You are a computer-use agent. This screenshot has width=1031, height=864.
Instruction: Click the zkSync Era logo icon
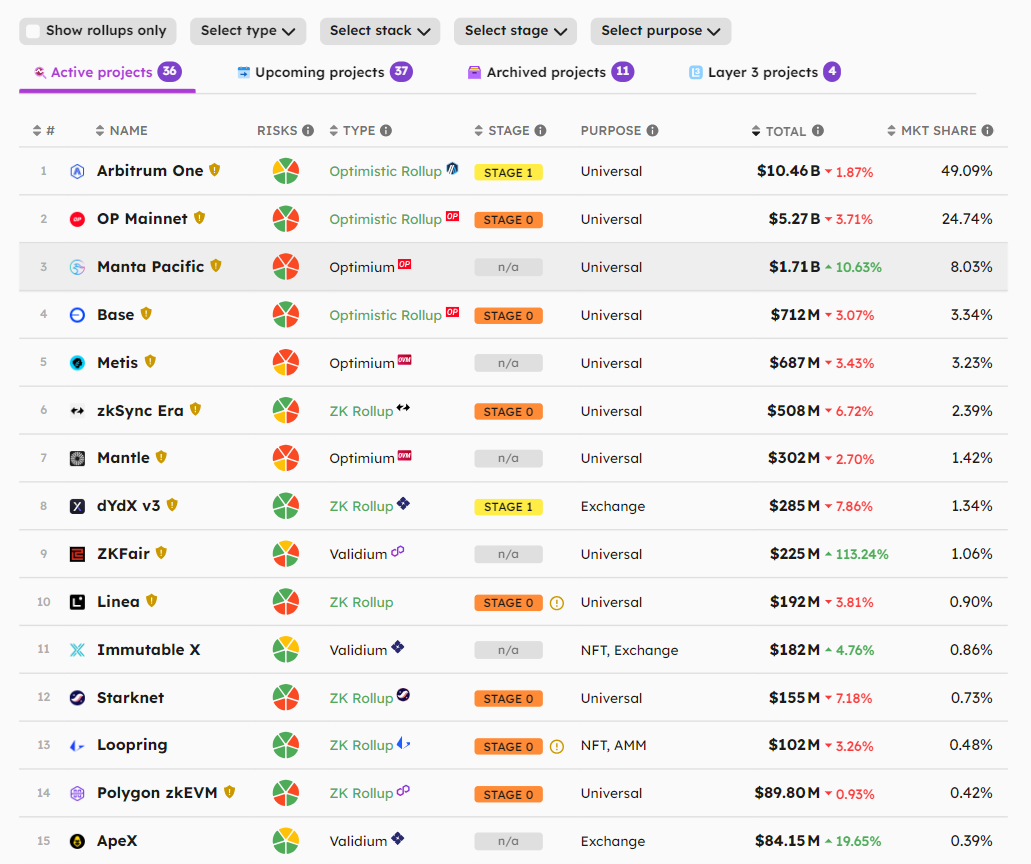(77, 411)
